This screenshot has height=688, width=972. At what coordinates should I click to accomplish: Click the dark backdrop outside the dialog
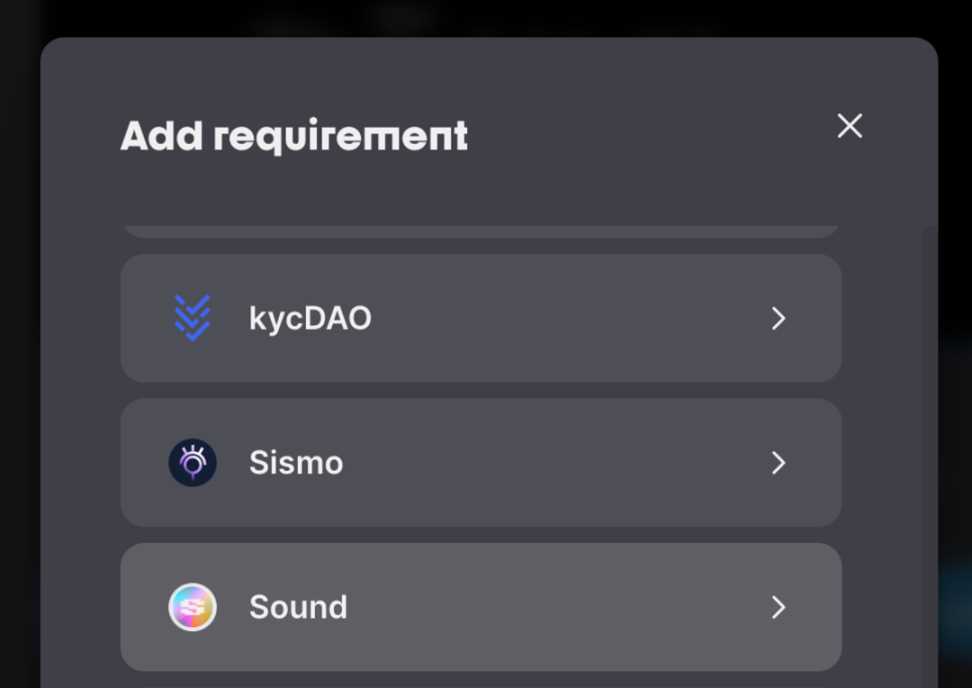coord(18,400)
